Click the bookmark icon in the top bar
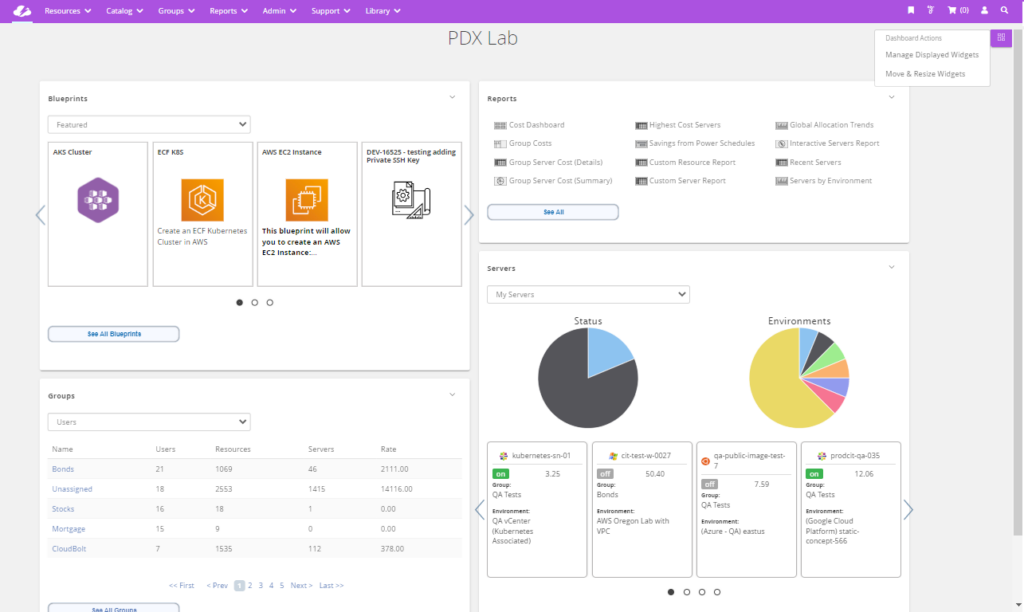The image size is (1024, 612). (913, 10)
